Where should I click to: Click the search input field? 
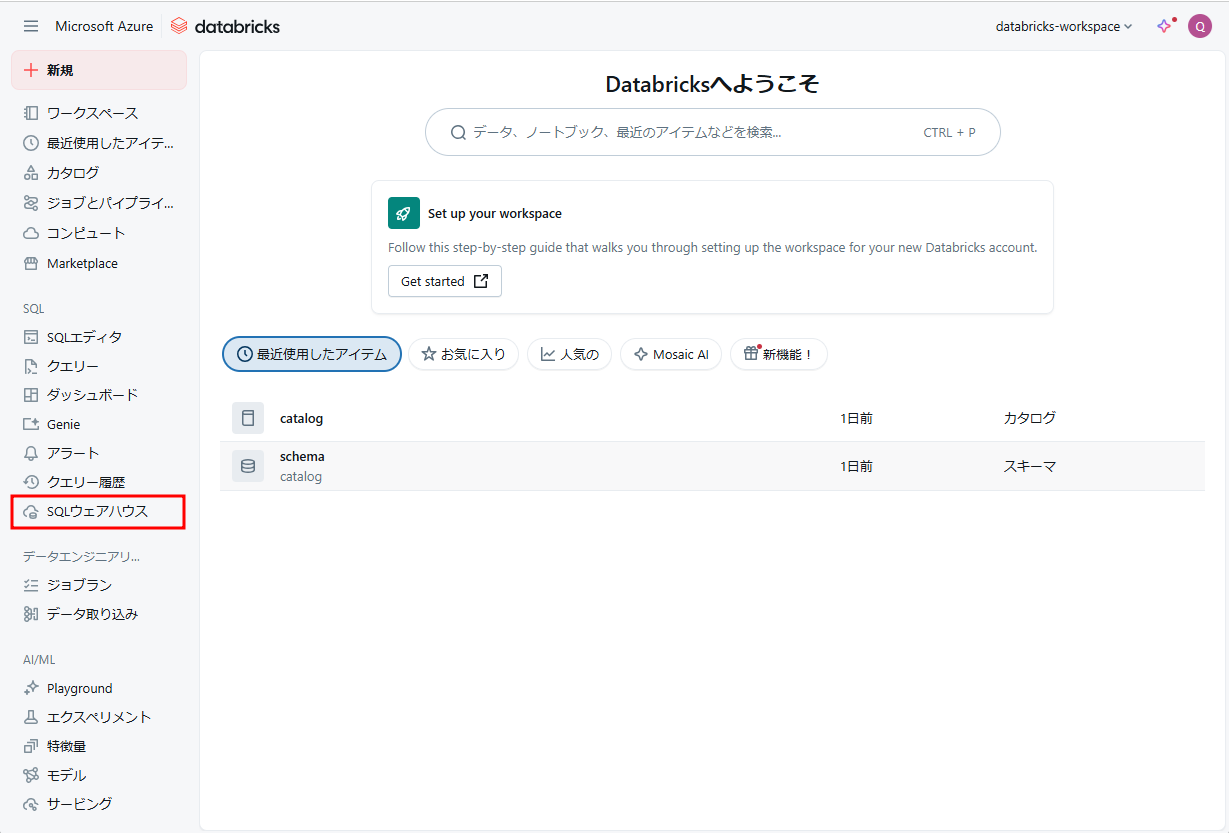690,132
